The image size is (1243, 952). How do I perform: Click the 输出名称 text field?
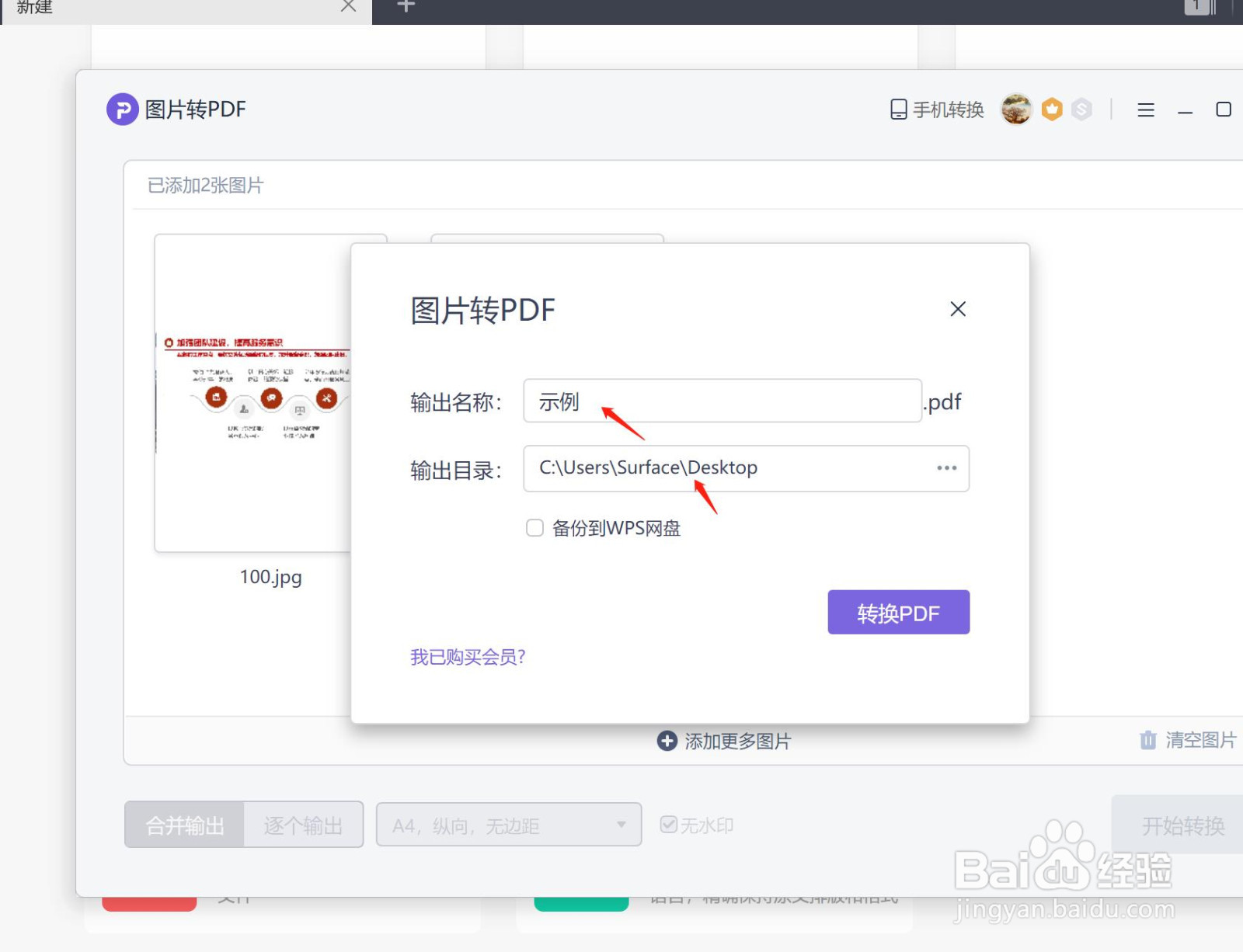[722, 401]
